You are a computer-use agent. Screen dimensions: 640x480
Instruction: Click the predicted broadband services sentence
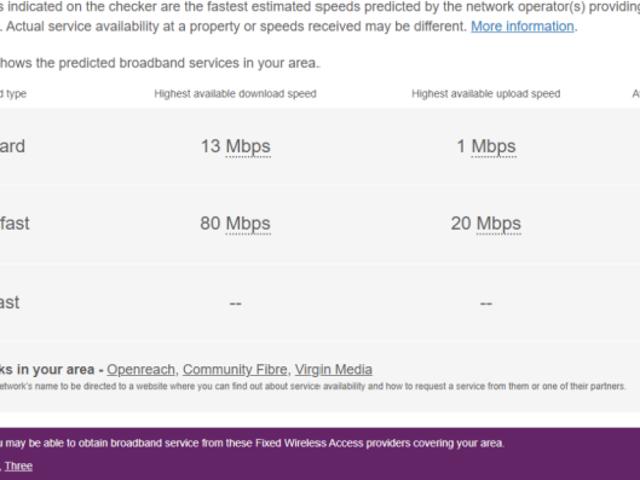(x=160, y=63)
